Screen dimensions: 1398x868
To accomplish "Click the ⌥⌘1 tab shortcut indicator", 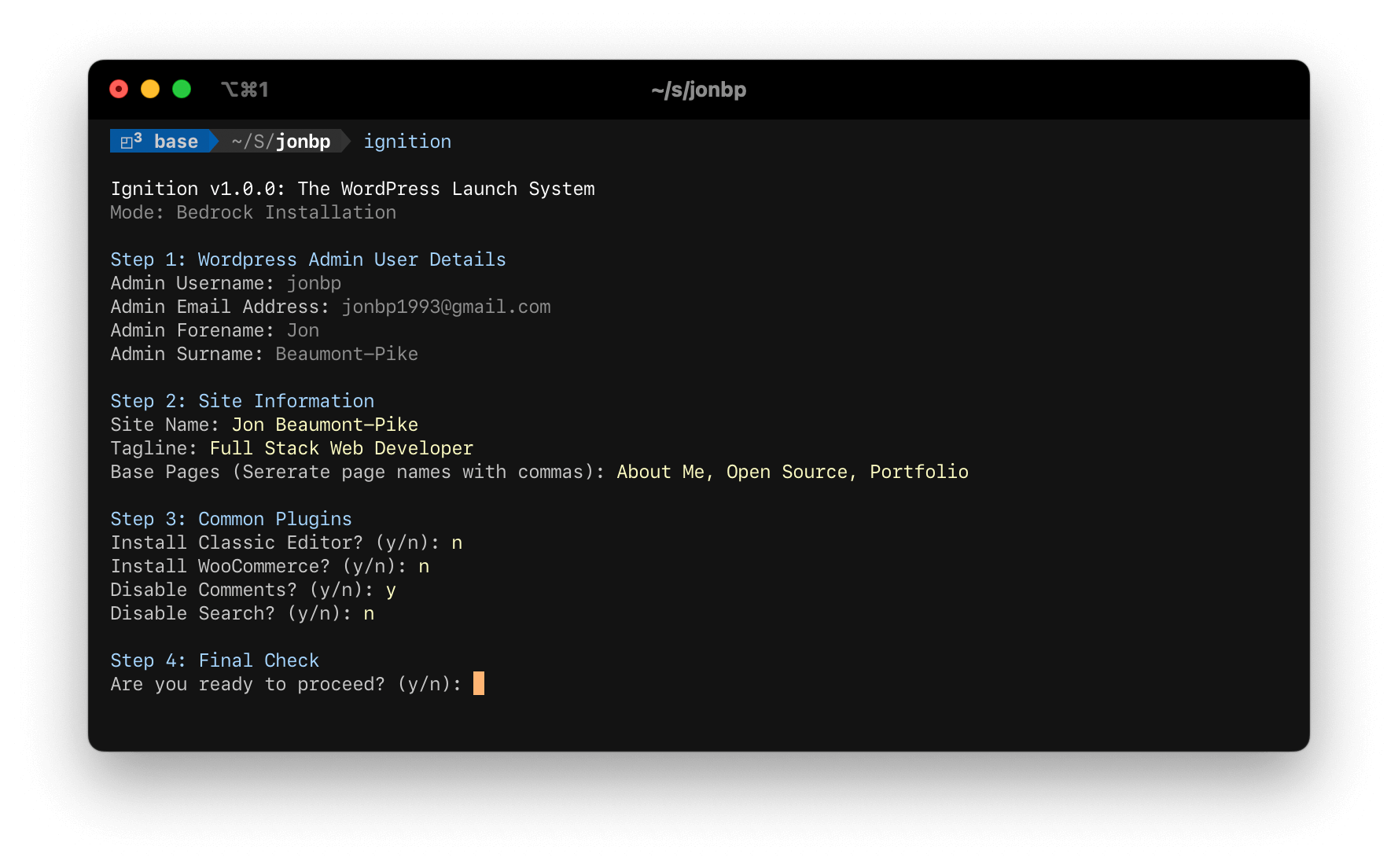I will (x=246, y=89).
